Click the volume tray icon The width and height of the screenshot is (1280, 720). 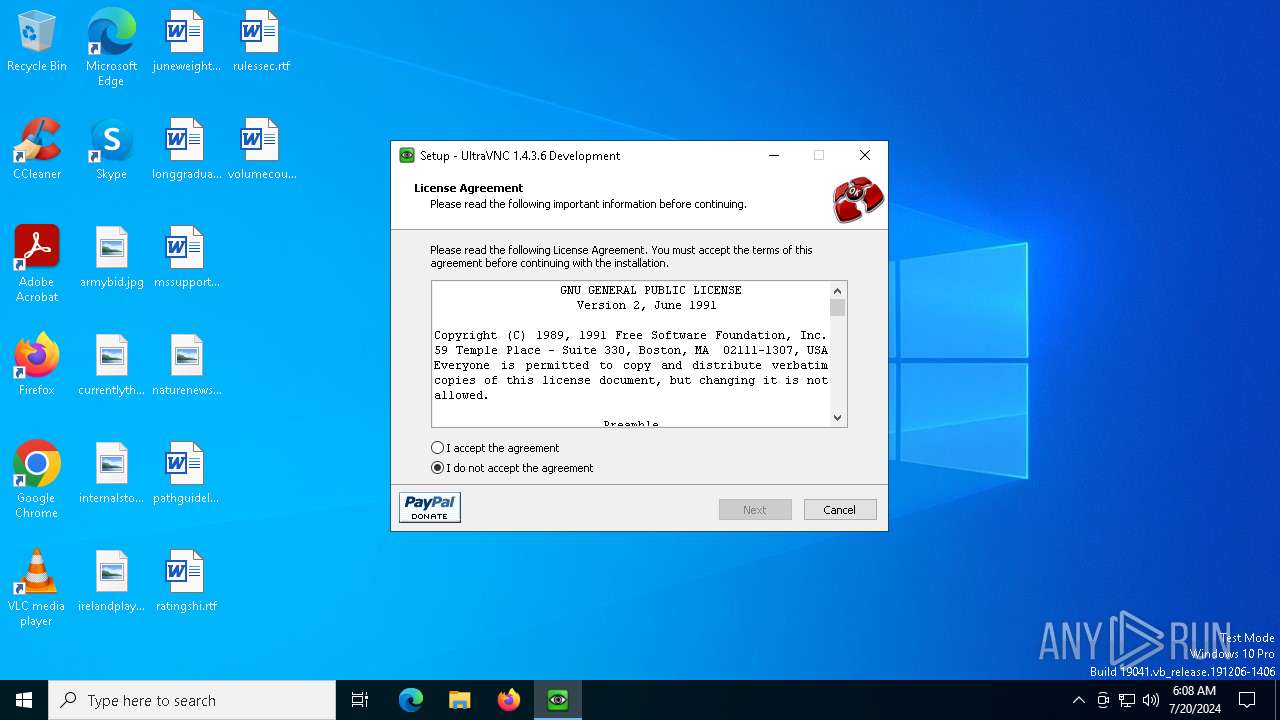point(1151,700)
